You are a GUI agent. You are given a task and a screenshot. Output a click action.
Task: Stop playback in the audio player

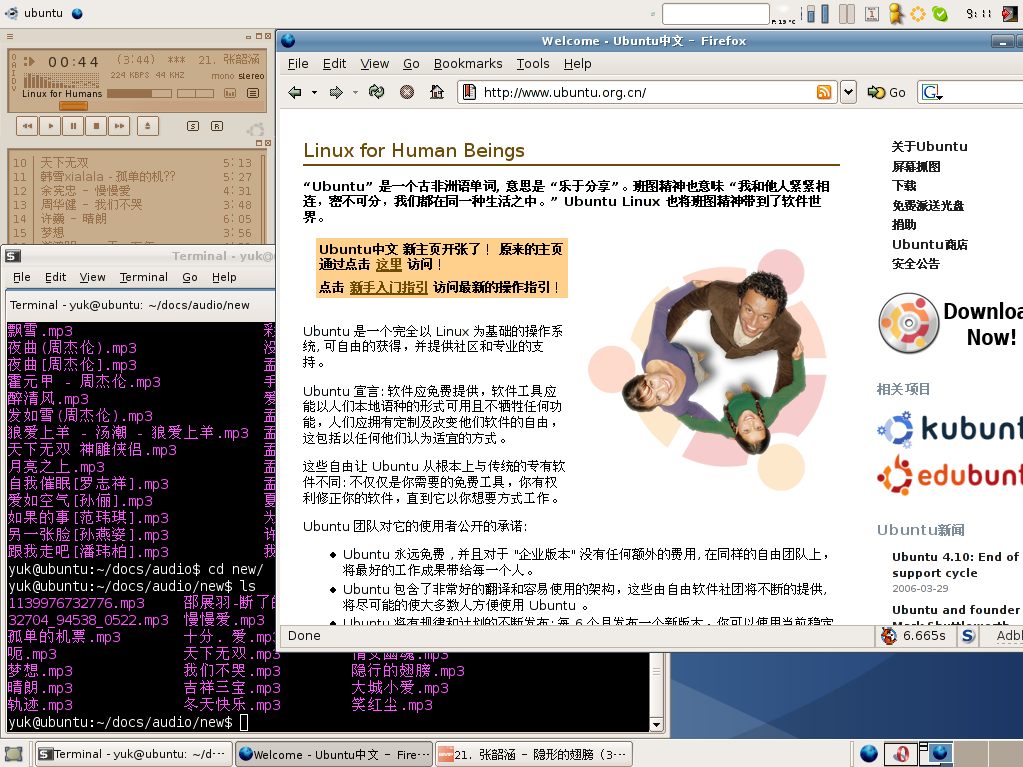click(97, 126)
